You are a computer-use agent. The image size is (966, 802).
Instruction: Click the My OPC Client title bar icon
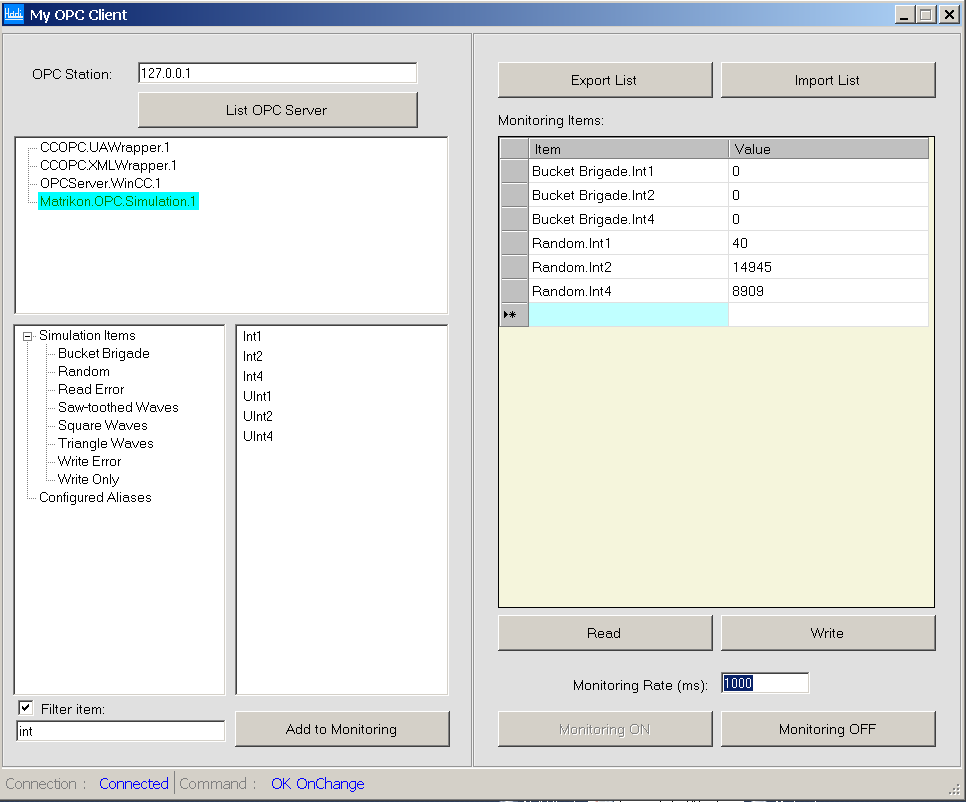(x=13, y=14)
